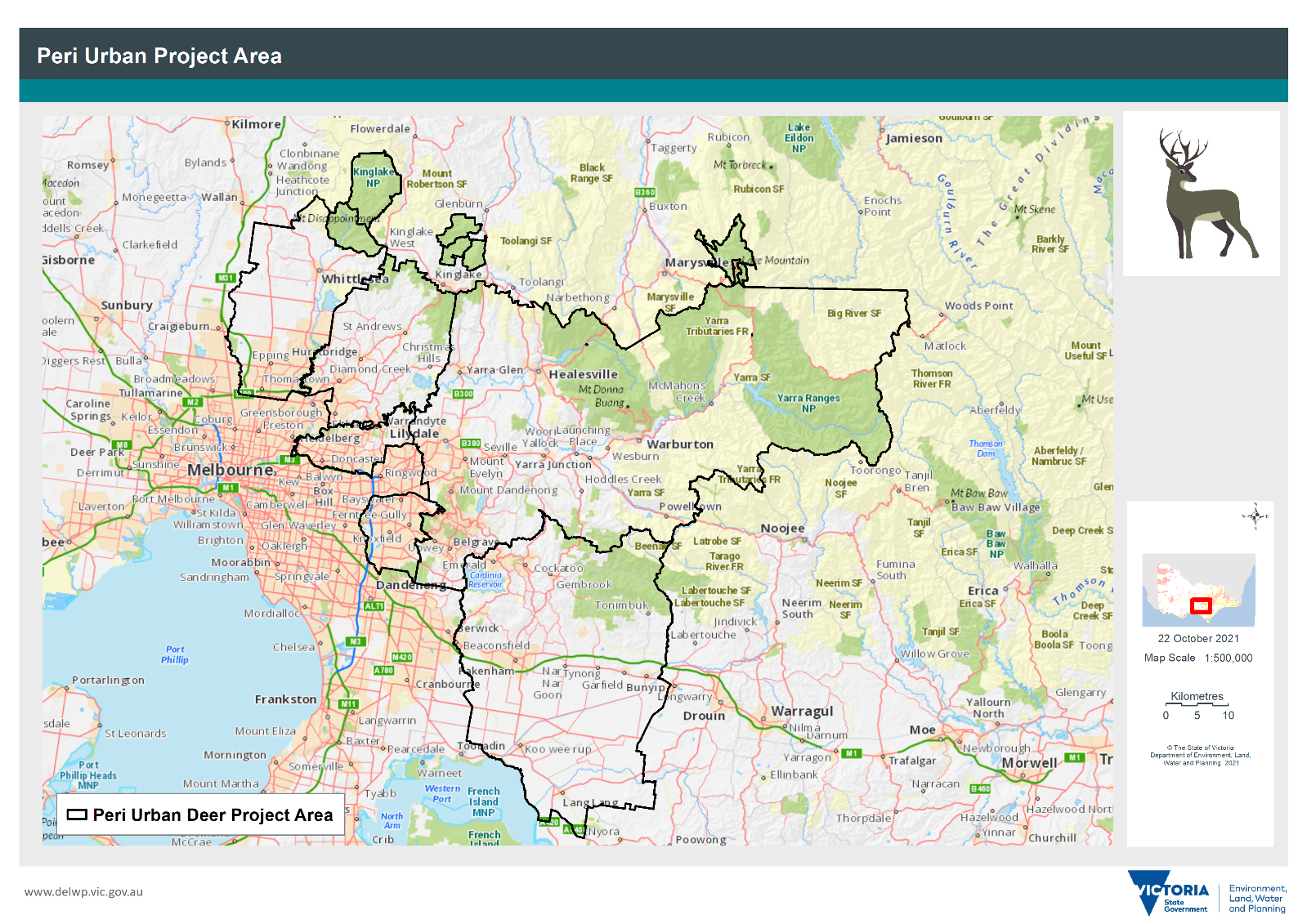Click the "Woods Point" label

point(978,306)
